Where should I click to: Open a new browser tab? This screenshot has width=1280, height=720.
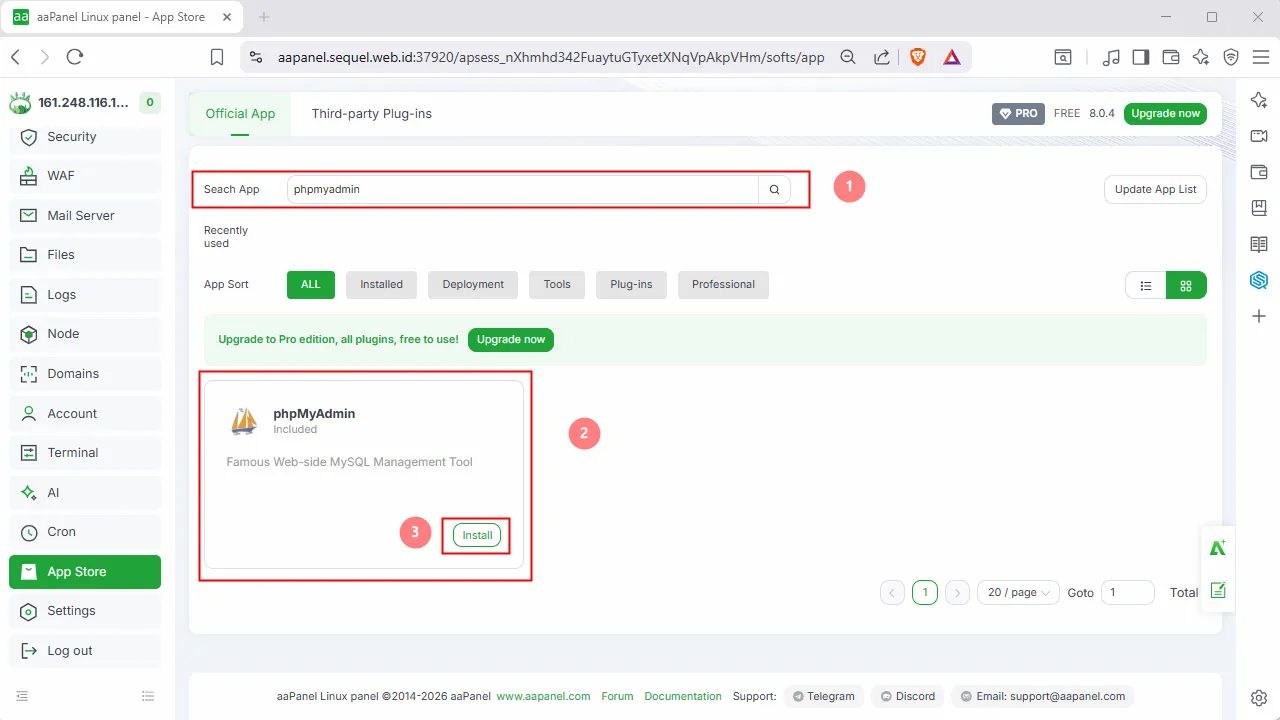pos(264,17)
